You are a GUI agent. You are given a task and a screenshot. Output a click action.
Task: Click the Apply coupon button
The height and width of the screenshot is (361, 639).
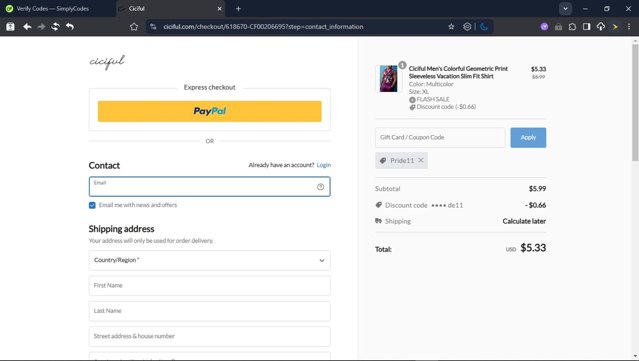(528, 137)
